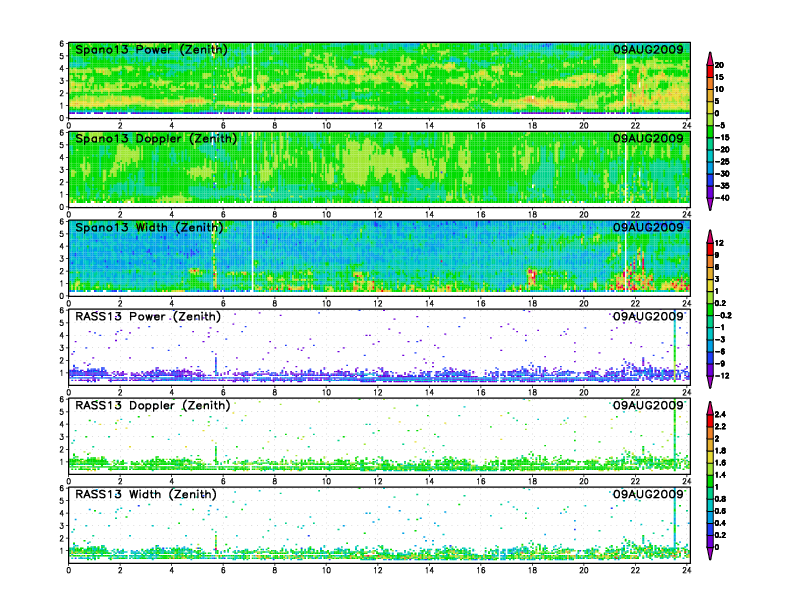The height and width of the screenshot is (612, 792).
Task: Click the "Spano13 Width (Zenith)" panel title
Action: pyautogui.click(x=149, y=227)
